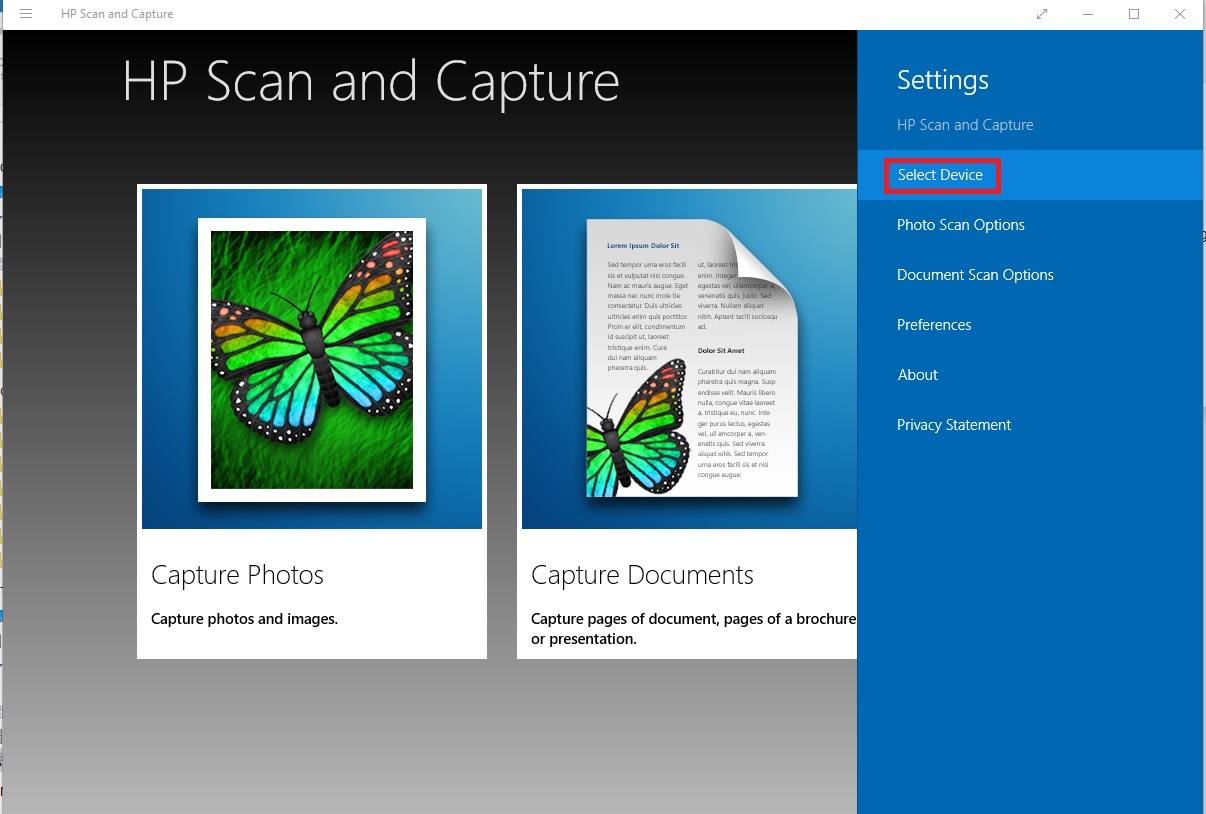Minimize the HP Scan window

tap(1088, 14)
